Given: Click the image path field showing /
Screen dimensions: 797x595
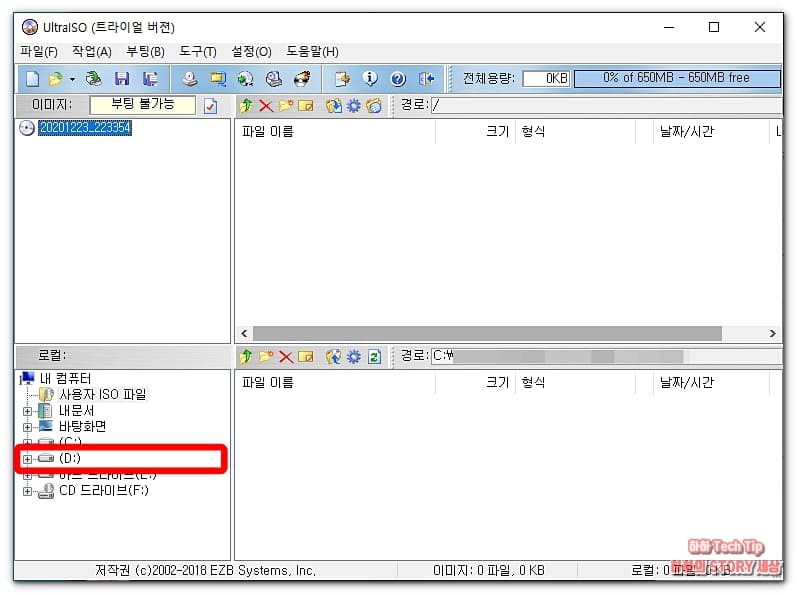Looking at the screenshot, I should (606, 105).
